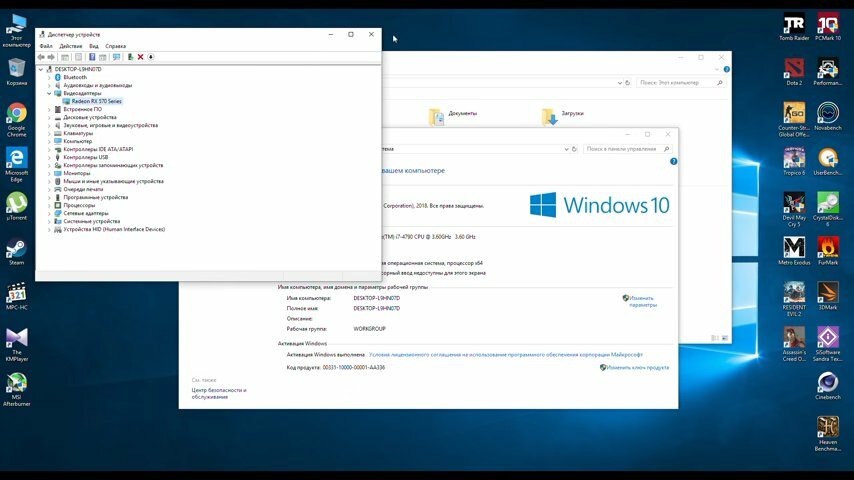
Task: Select the Microsoft Edge desktop icon
Action: click(x=16, y=165)
